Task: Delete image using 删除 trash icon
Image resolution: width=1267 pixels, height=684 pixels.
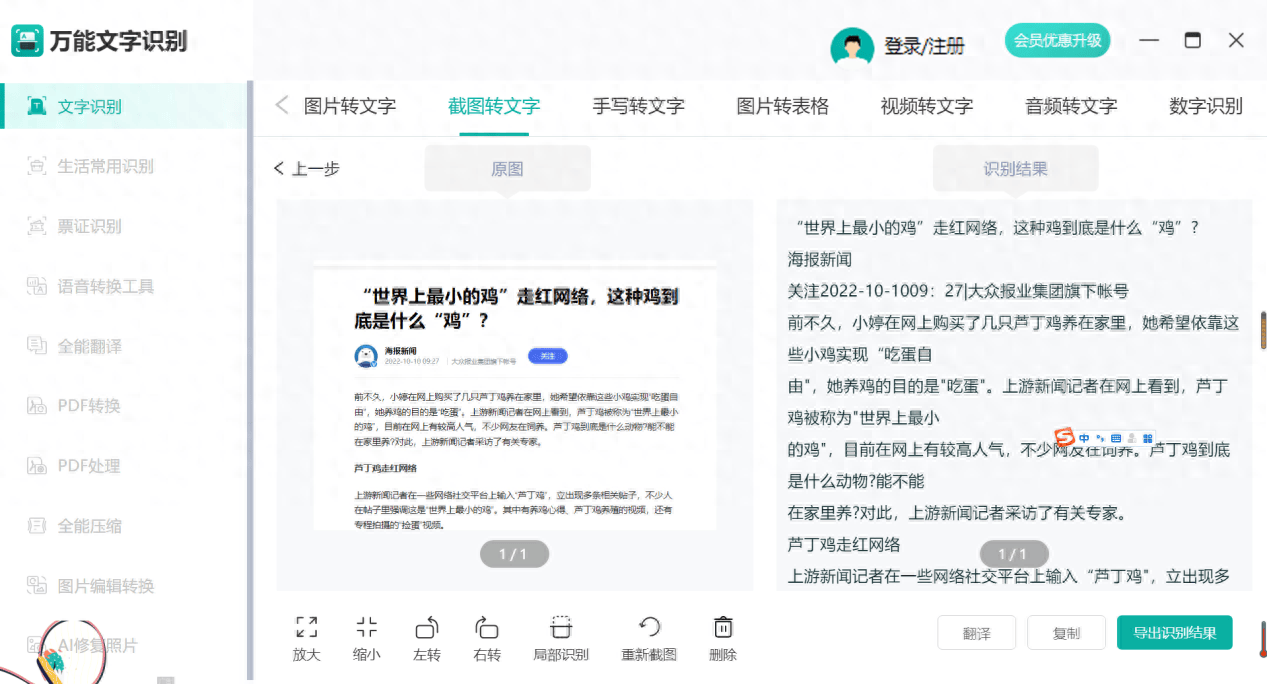Action: pyautogui.click(x=722, y=628)
